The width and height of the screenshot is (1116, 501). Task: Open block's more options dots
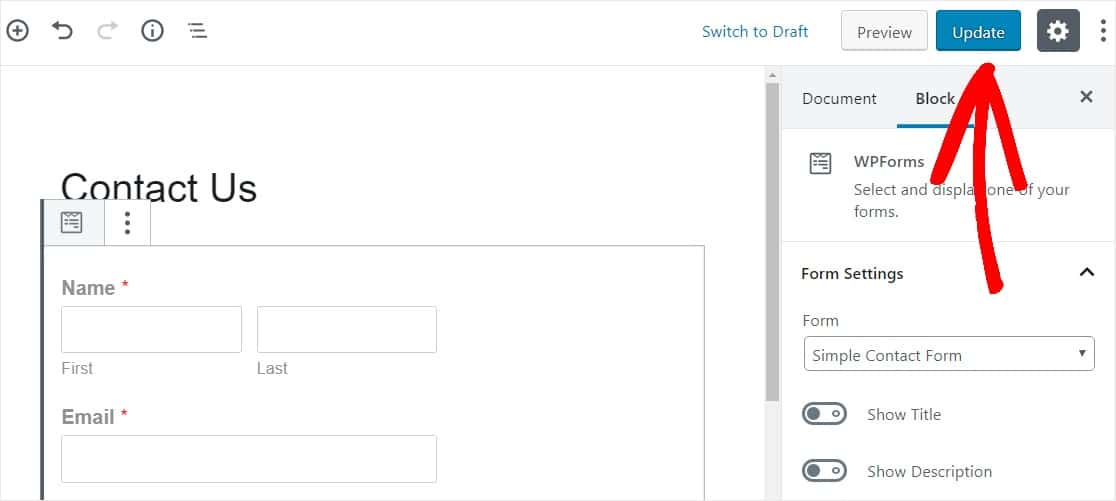(127, 222)
